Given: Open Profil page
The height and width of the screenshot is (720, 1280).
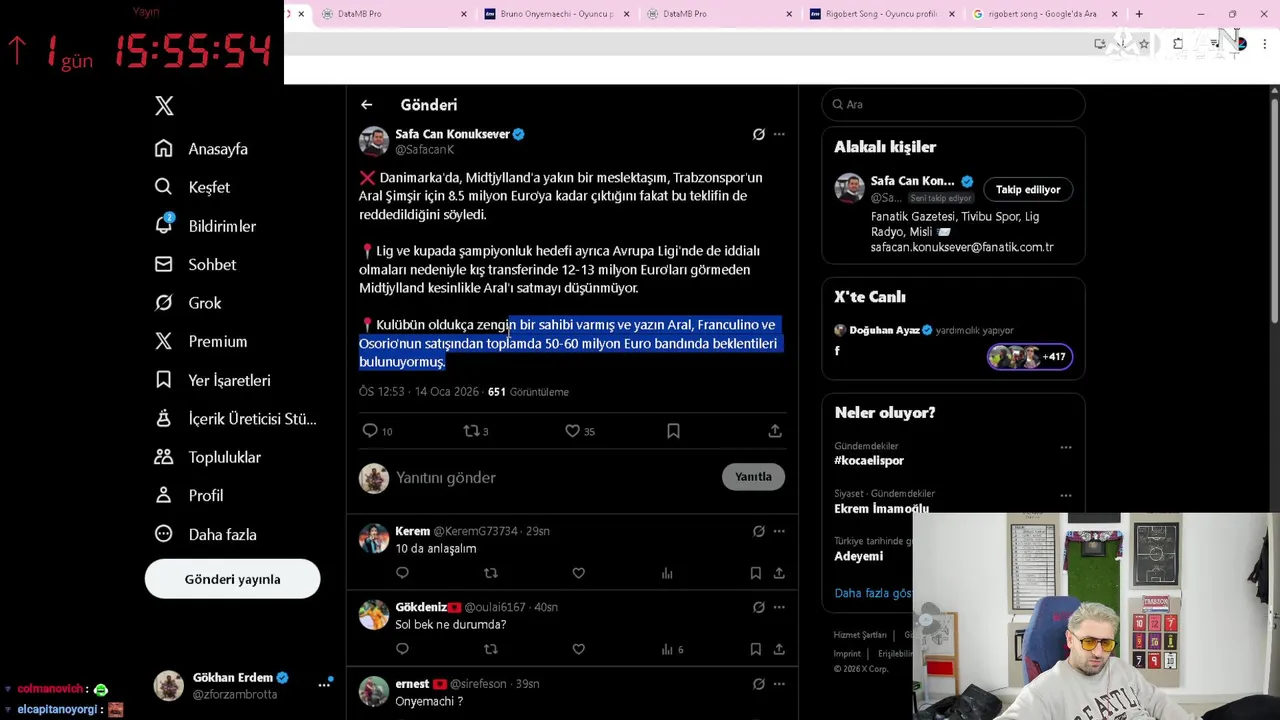Looking at the screenshot, I should tap(189, 495).
